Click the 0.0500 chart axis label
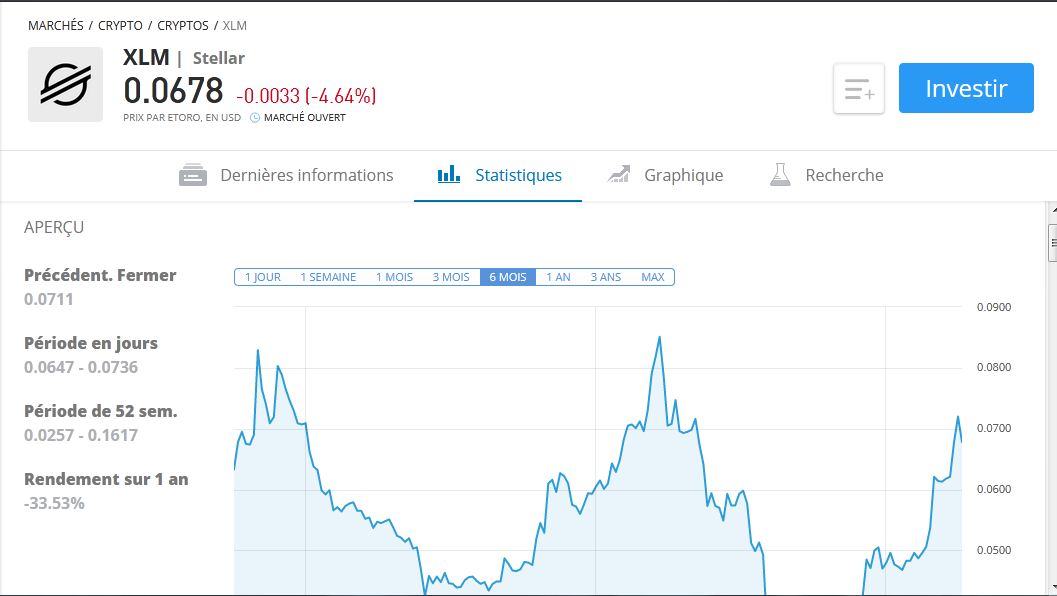Viewport: 1057px width, 596px height. [x=994, y=550]
